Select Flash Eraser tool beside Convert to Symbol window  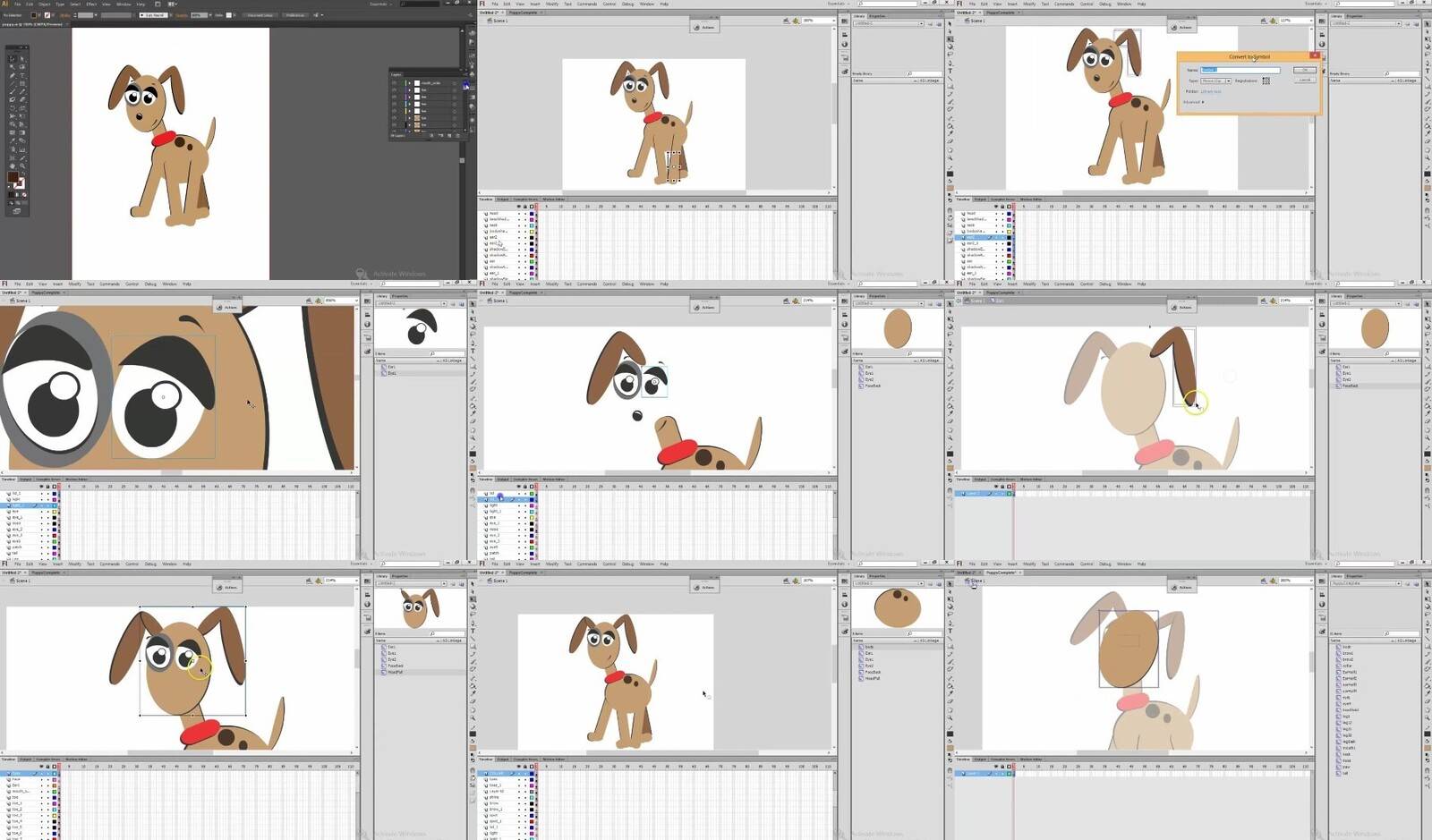[x=1428, y=141]
